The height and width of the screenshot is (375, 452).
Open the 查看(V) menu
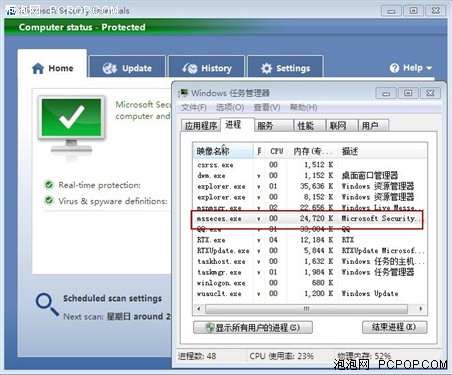click(x=267, y=107)
